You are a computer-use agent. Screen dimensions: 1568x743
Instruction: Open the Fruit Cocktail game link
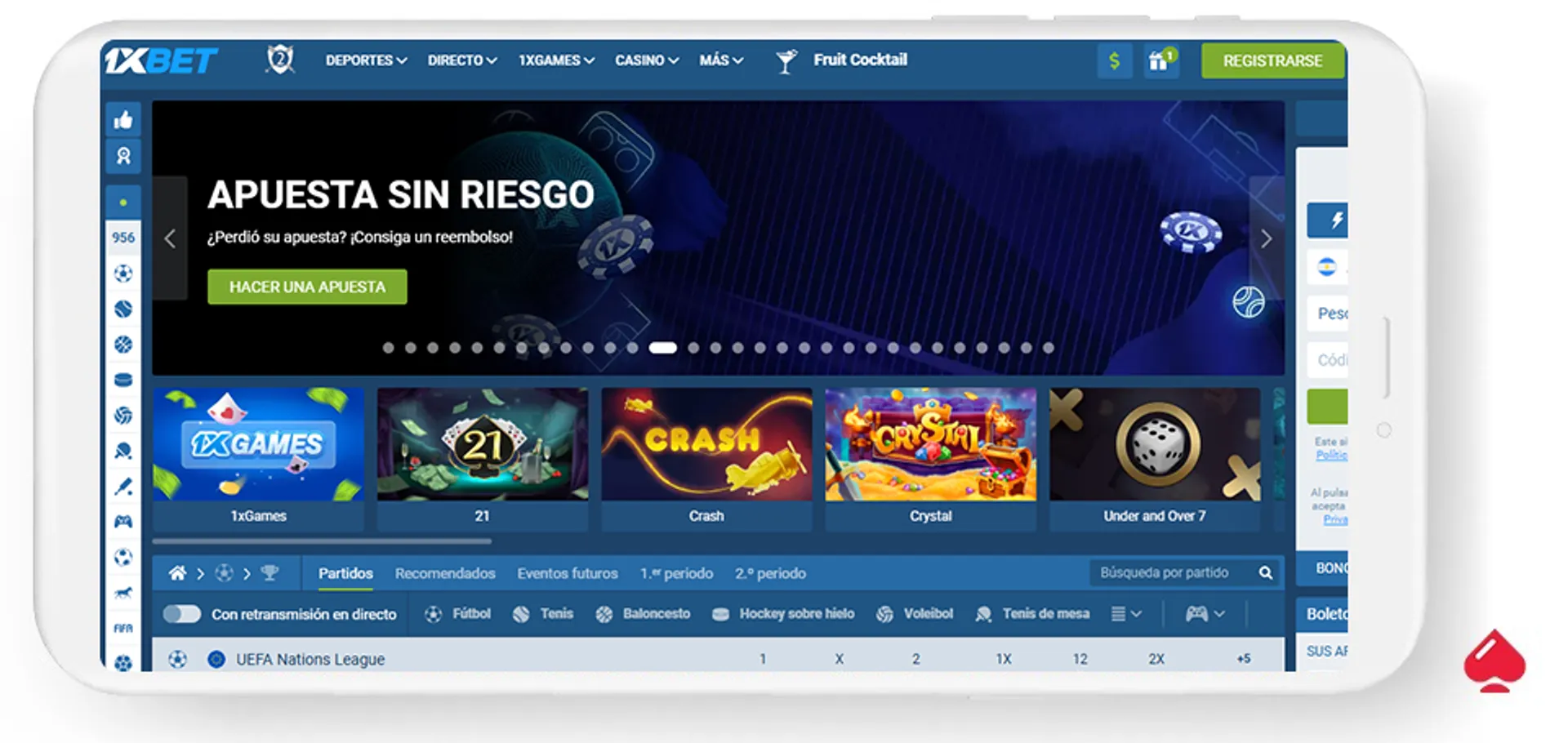860,60
